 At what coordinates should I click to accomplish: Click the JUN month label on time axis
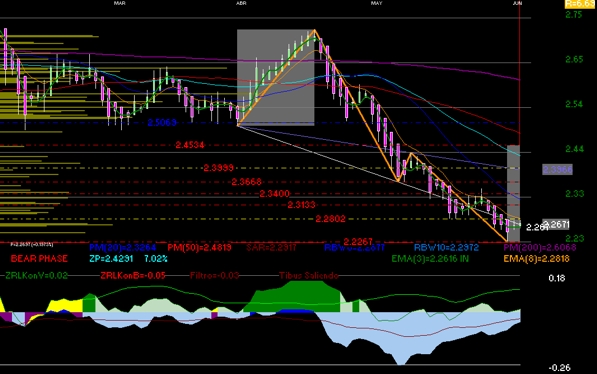tap(517, 3)
